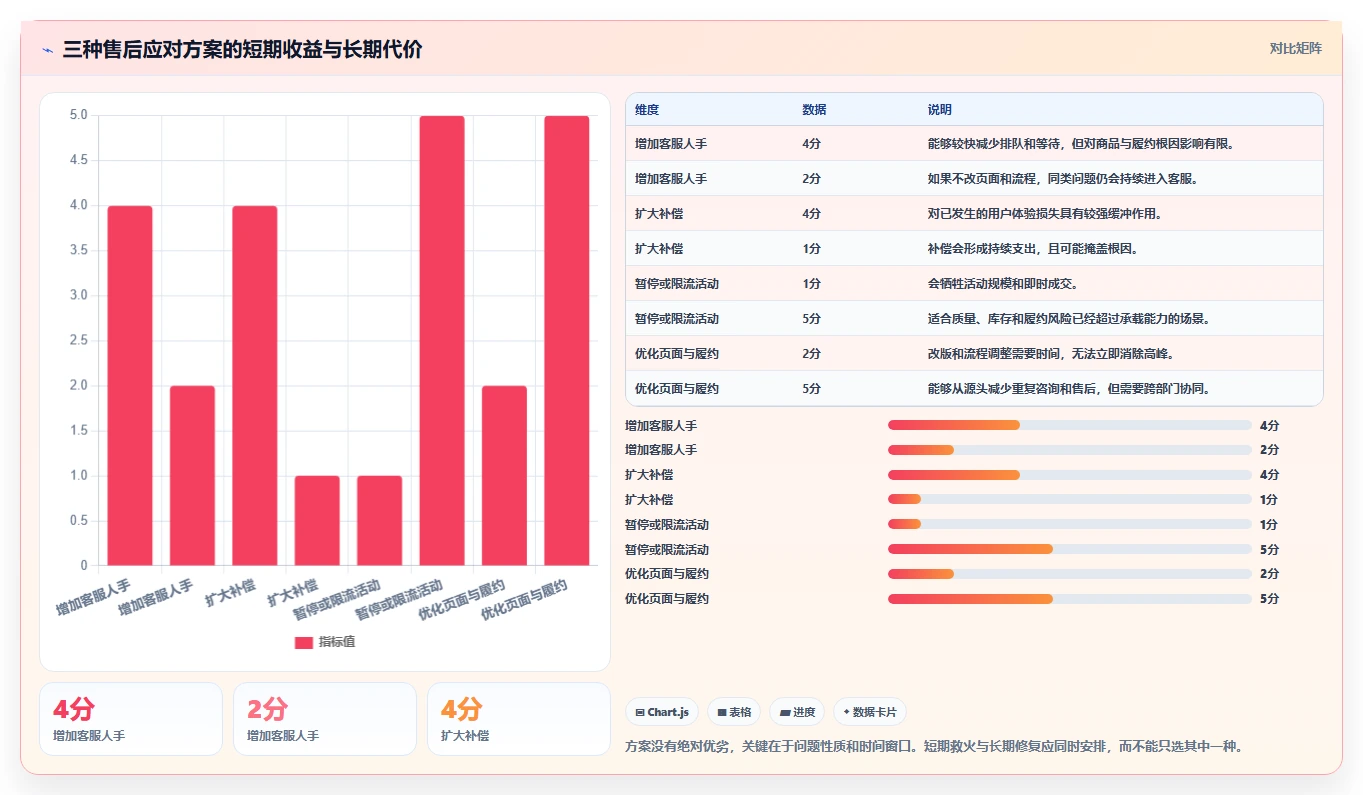Toggle the 指标值 legend swatch
Viewport: 1363px width, 795px height.
[304, 642]
